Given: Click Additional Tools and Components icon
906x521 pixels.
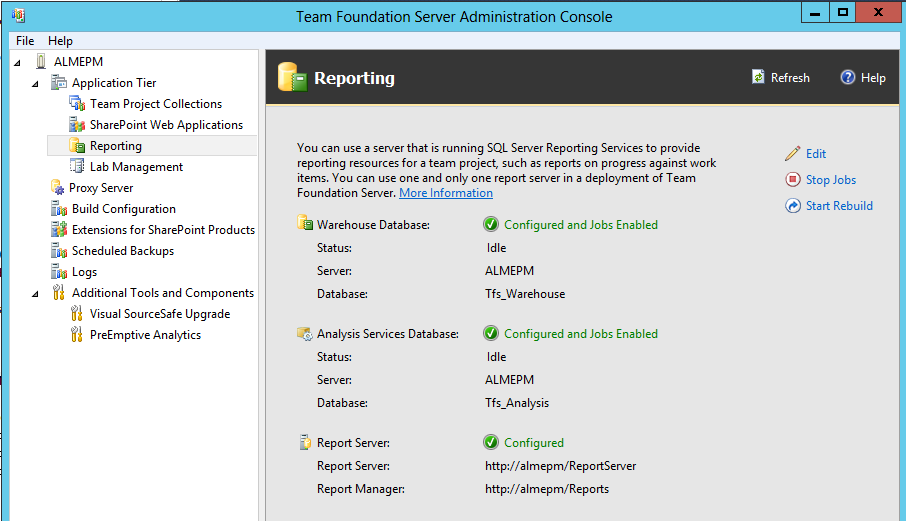Looking at the screenshot, I should point(58,293).
